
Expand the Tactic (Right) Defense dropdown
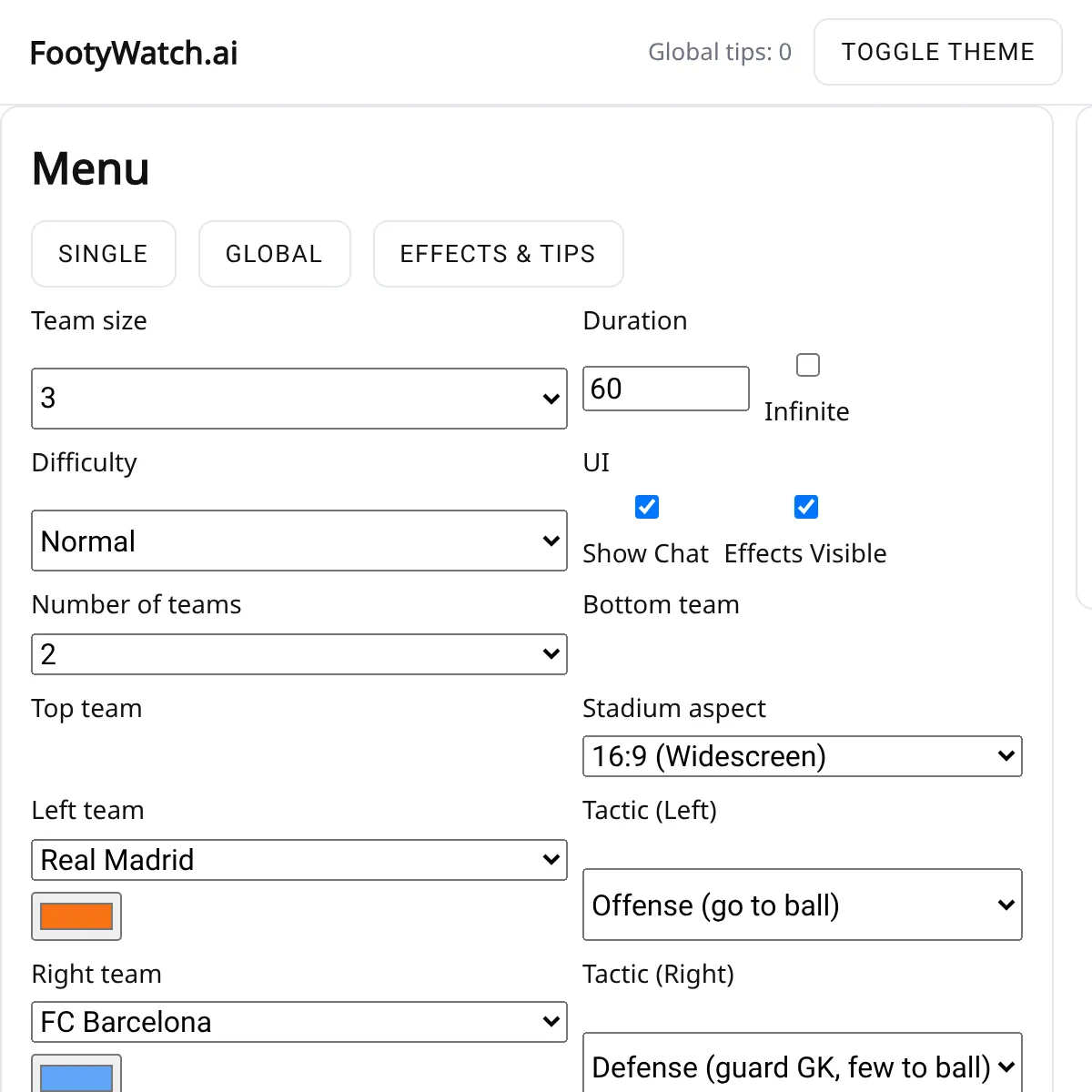click(802, 1067)
